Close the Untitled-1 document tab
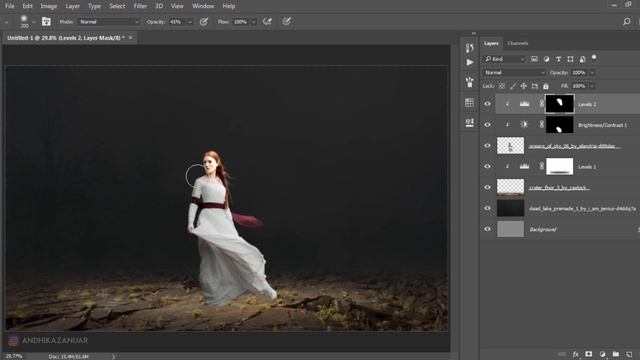 130,38
